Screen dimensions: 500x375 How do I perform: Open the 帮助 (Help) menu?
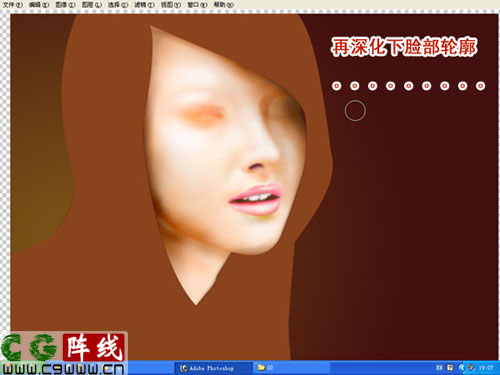click(x=223, y=5)
